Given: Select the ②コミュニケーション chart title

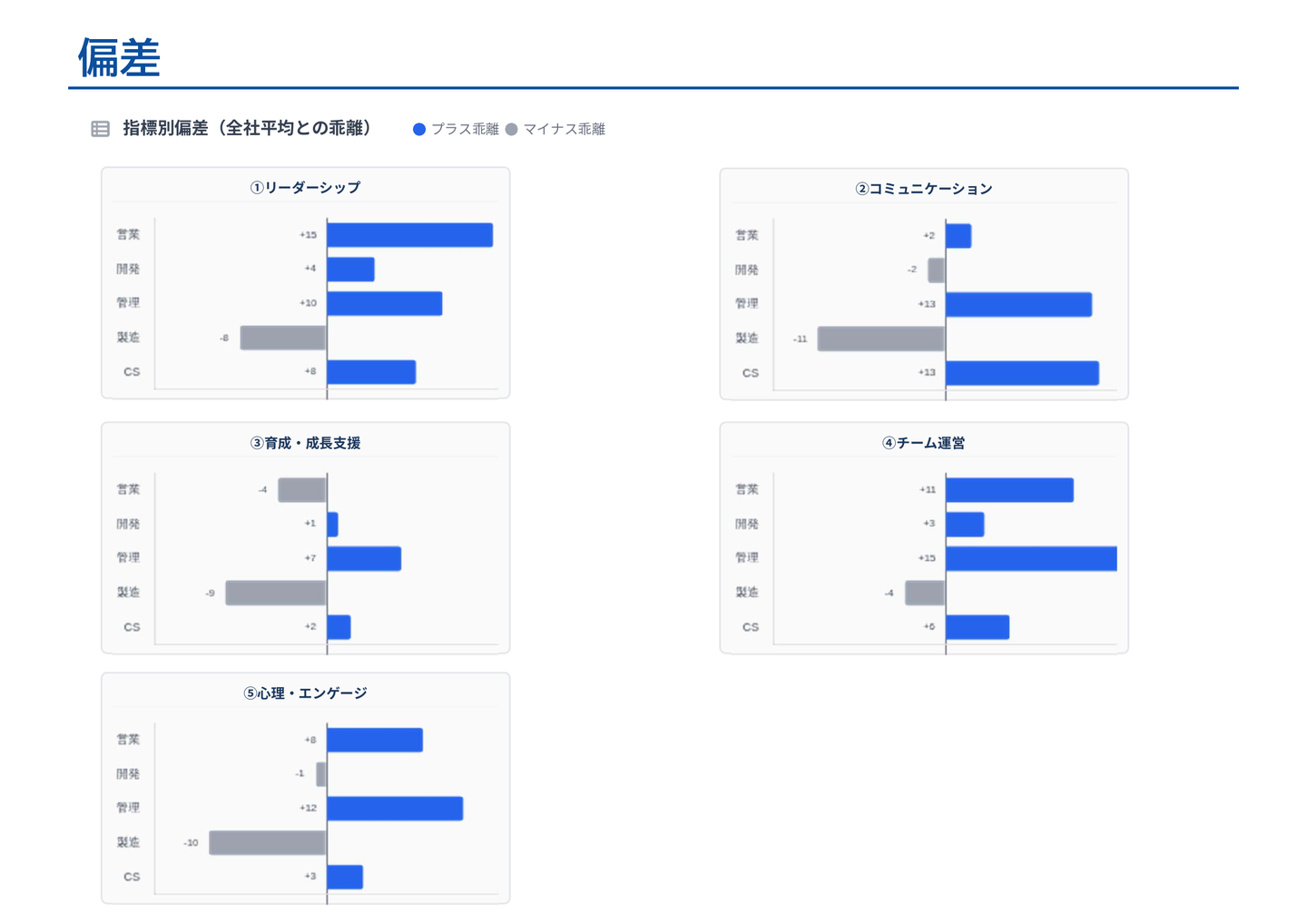Looking at the screenshot, I should (x=923, y=189).
